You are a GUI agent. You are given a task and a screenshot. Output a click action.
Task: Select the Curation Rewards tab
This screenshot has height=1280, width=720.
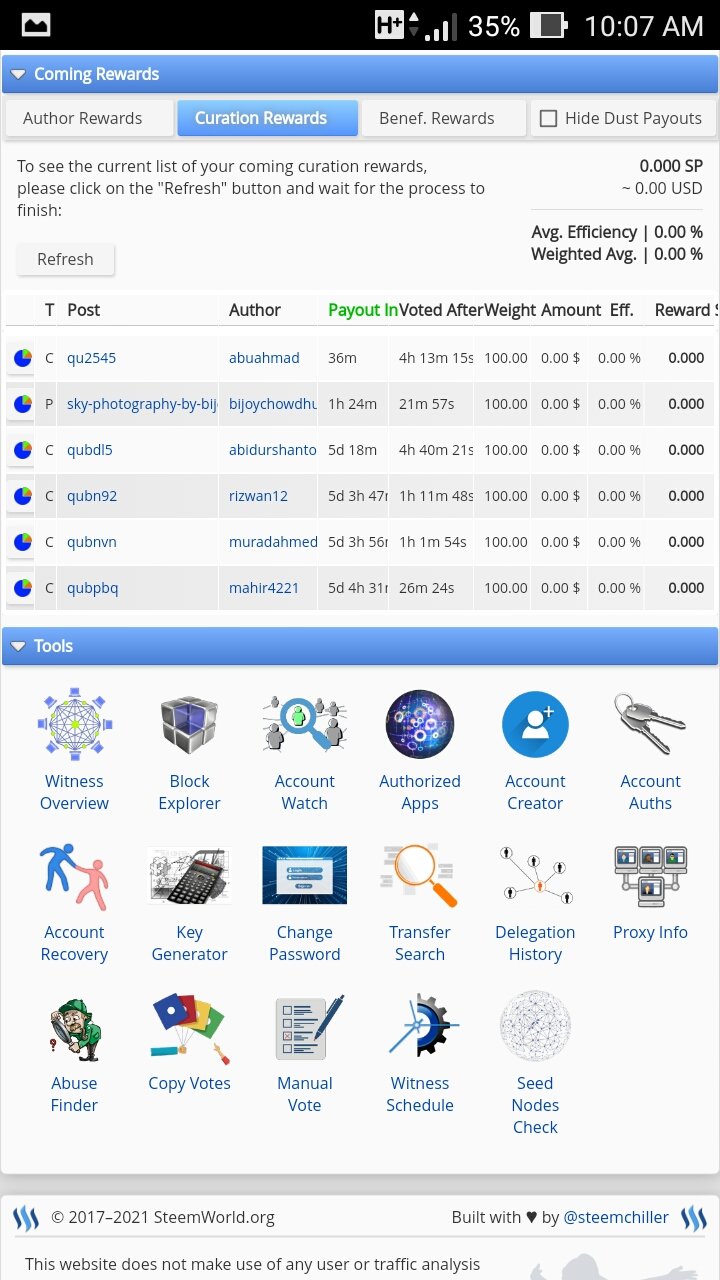pyautogui.click(x=268, y=118)
